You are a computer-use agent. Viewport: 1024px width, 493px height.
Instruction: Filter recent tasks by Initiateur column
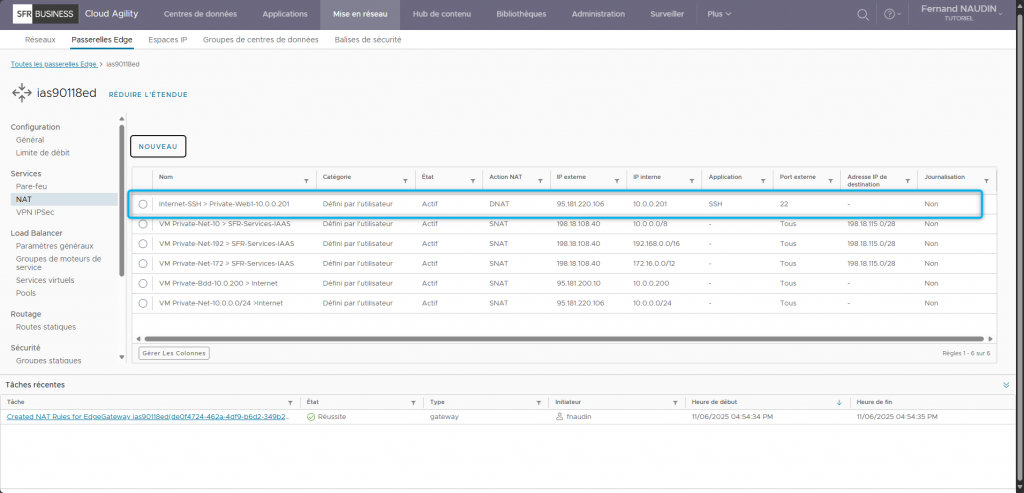click(x=675, y=402)
